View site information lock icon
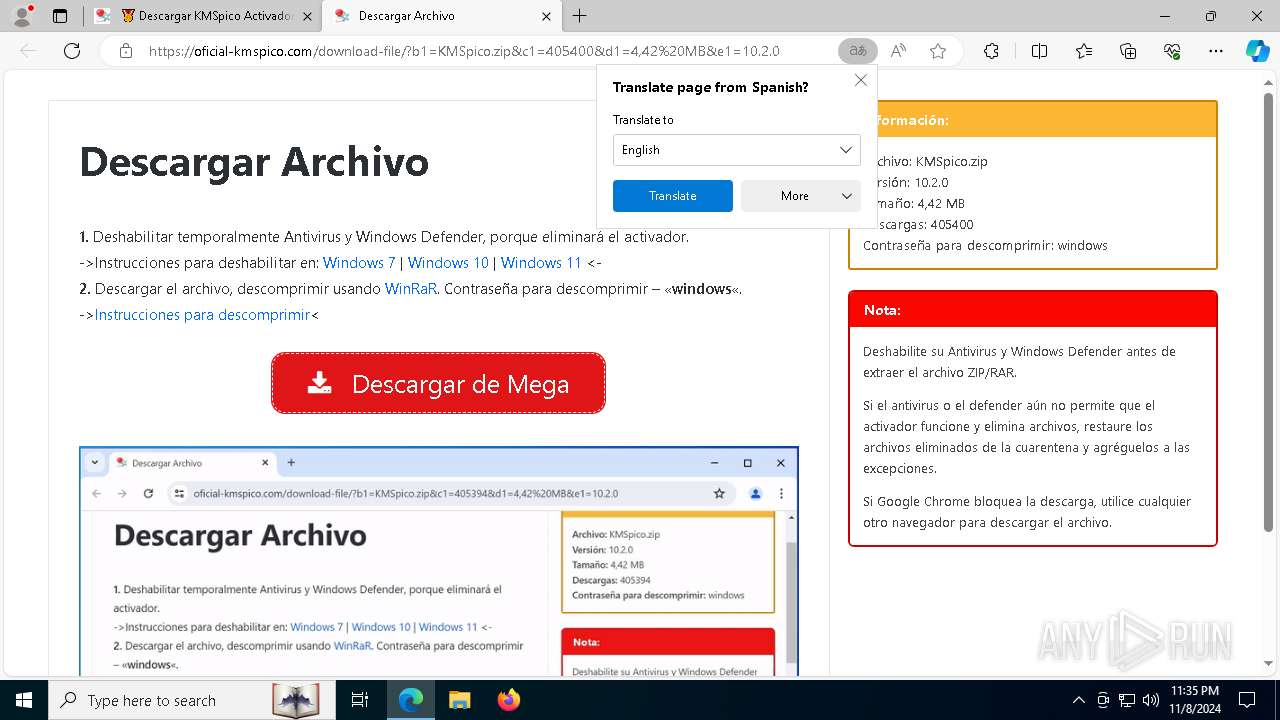 click(126, 51)
